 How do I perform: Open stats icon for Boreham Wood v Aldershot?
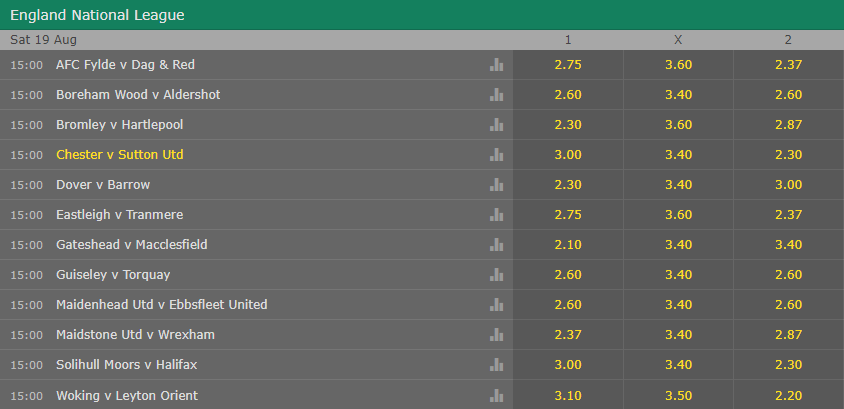tap(496, 95)
